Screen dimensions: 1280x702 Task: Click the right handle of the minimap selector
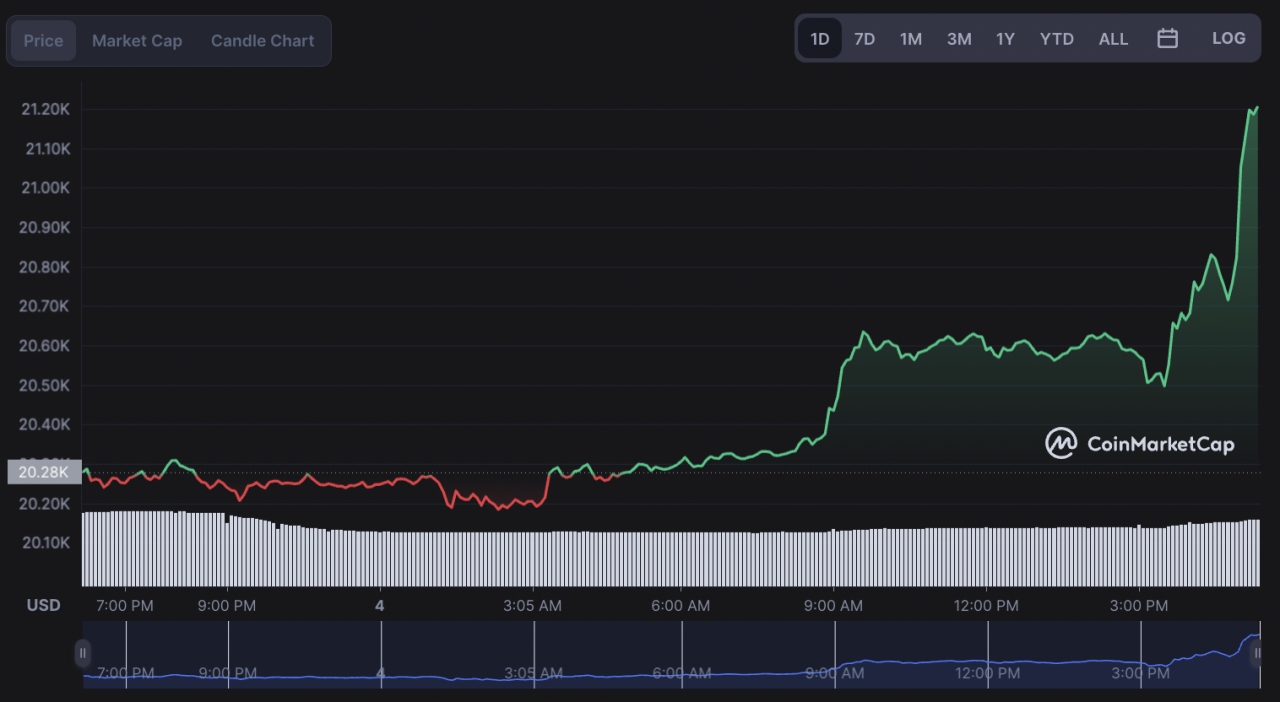click(1257, 653)
